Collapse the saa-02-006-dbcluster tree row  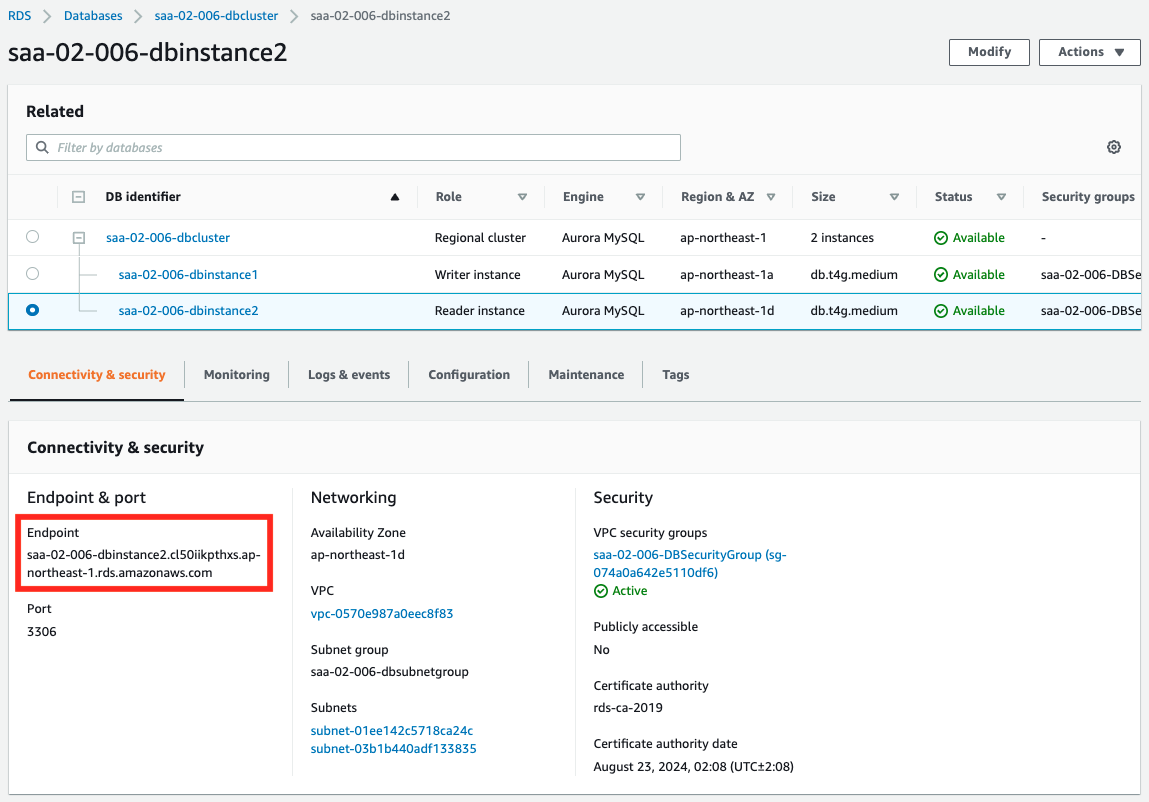click(x=79, y=238)
